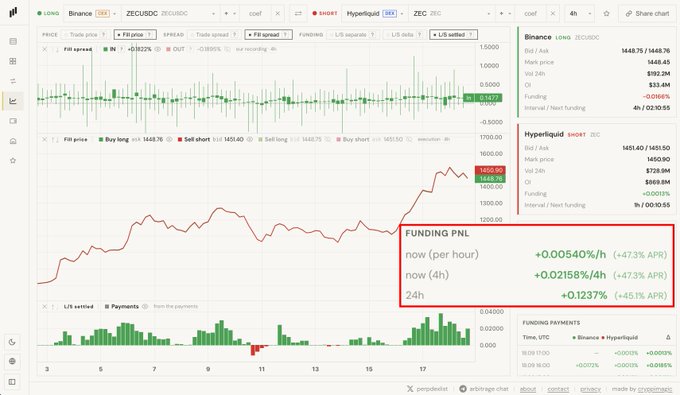Viewport: 680px width, 395px height.
Task: Open the contact link in footer
Action: tap(558, 389)
